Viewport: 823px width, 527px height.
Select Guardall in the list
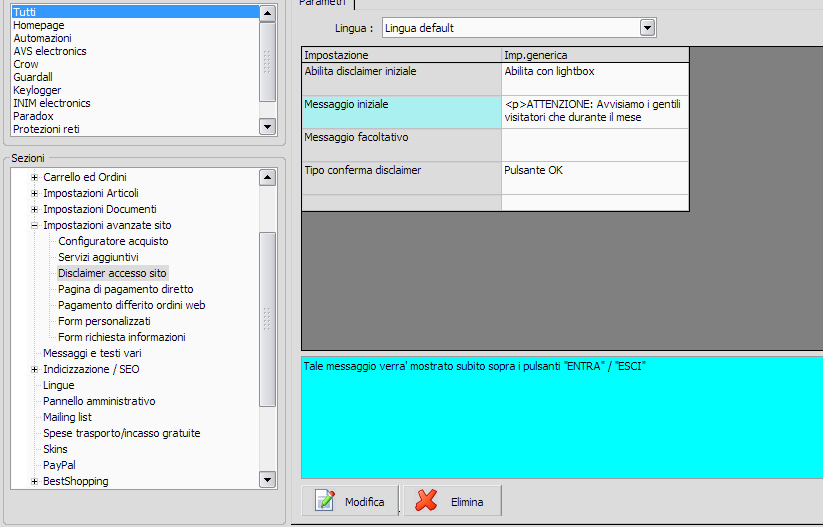click(135, 77)
